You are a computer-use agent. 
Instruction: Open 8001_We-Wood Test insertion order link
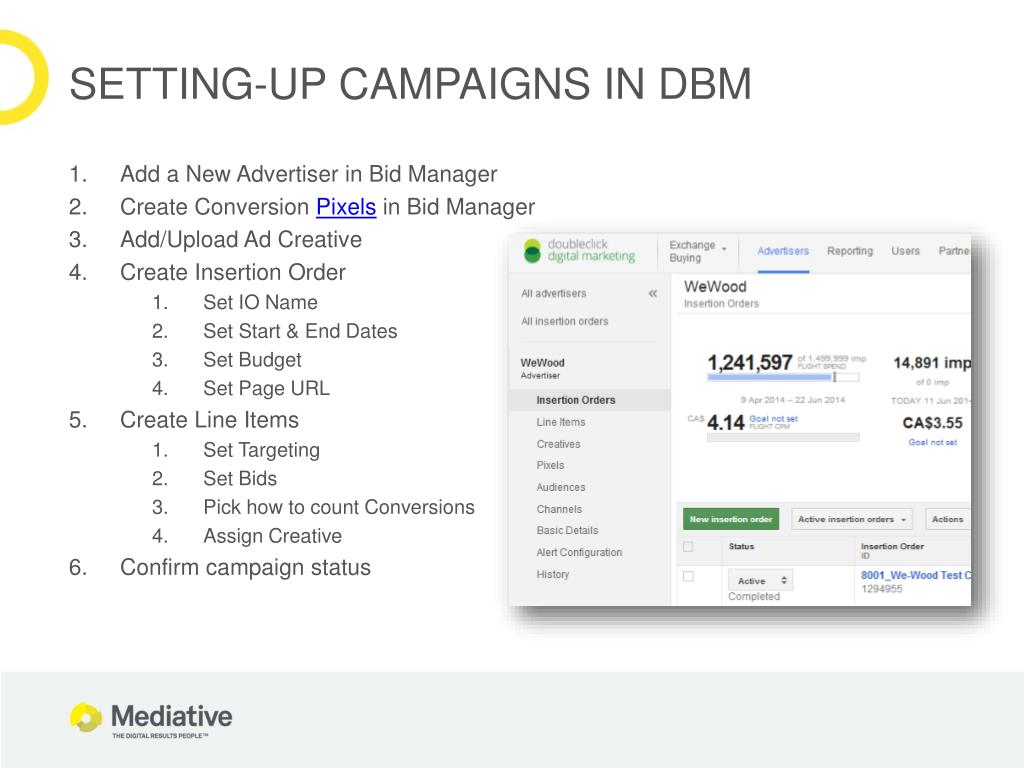click(x=916, y=575)
